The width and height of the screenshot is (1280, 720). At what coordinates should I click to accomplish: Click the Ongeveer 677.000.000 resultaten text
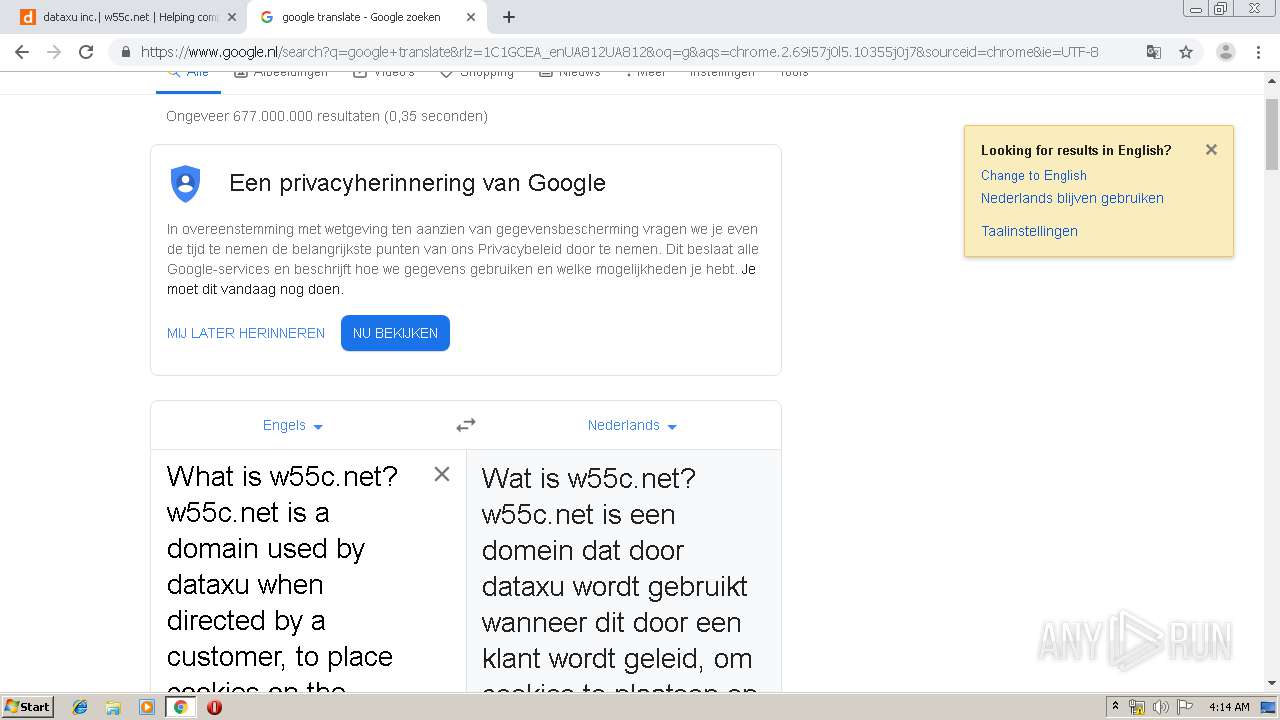click(327, 116)
